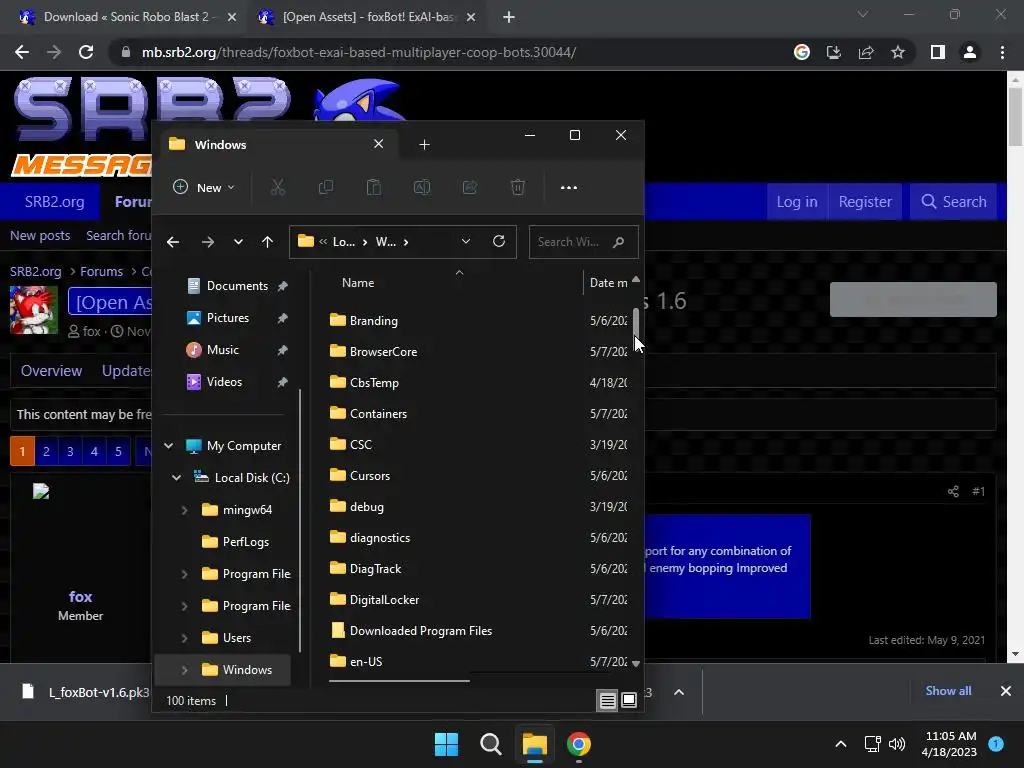Expand Users folder in navigation tree
The image size is (1024, 768).
tap(185, 637)
